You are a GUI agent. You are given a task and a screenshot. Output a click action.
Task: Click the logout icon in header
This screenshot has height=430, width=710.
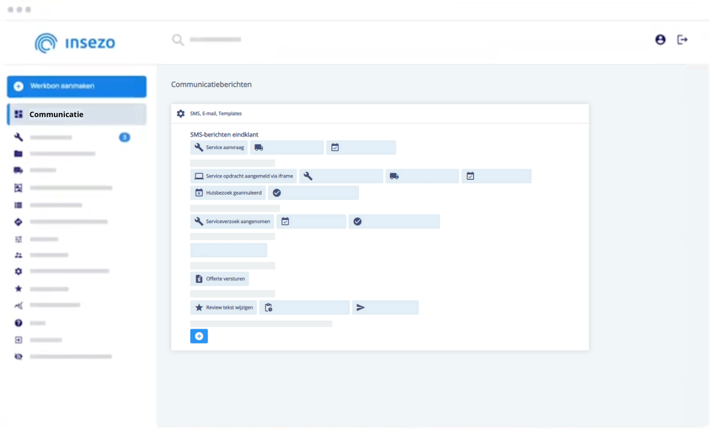683,40
